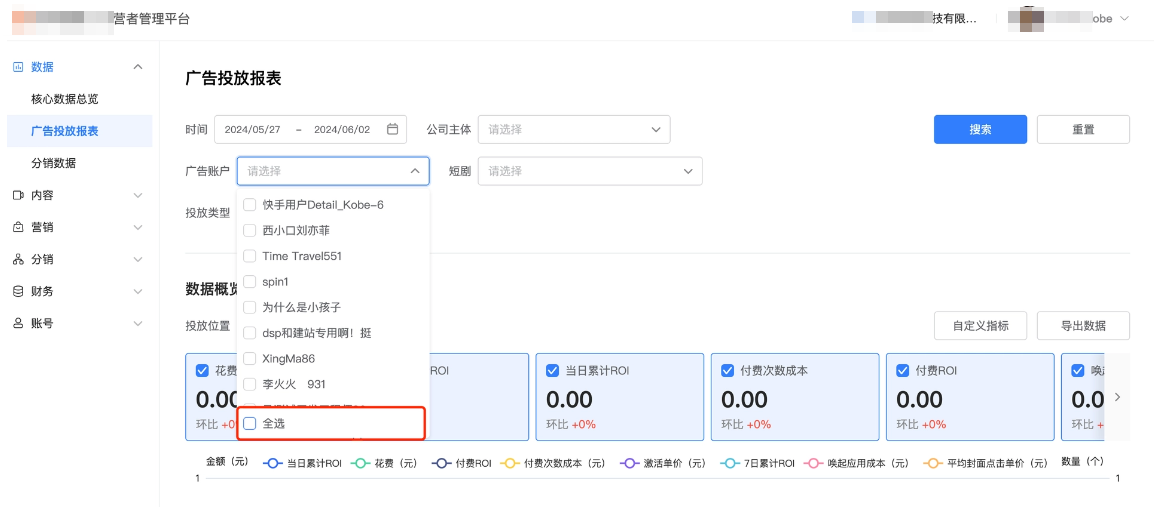
Task: Expand the 账号 sidebar section
Action: pyautogui.click(x=138, y=323)
